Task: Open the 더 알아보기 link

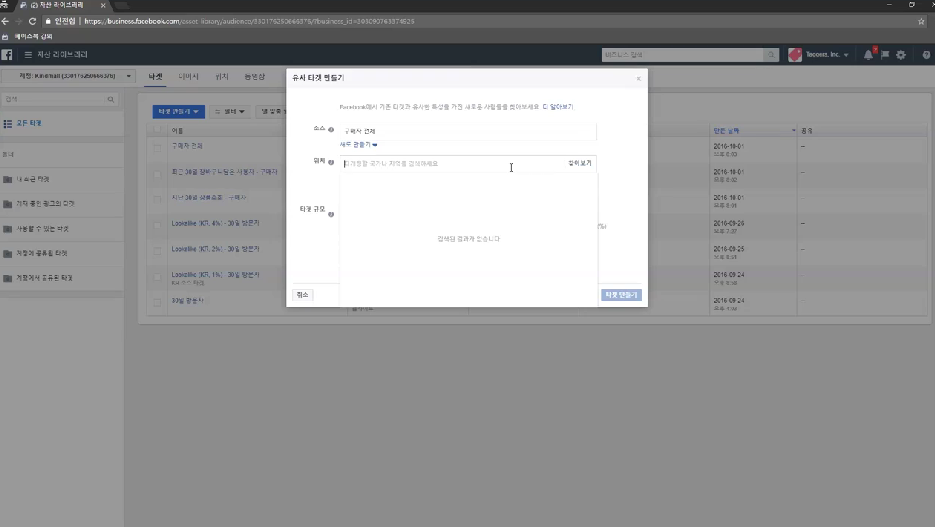Action: [x=558, y=107]
